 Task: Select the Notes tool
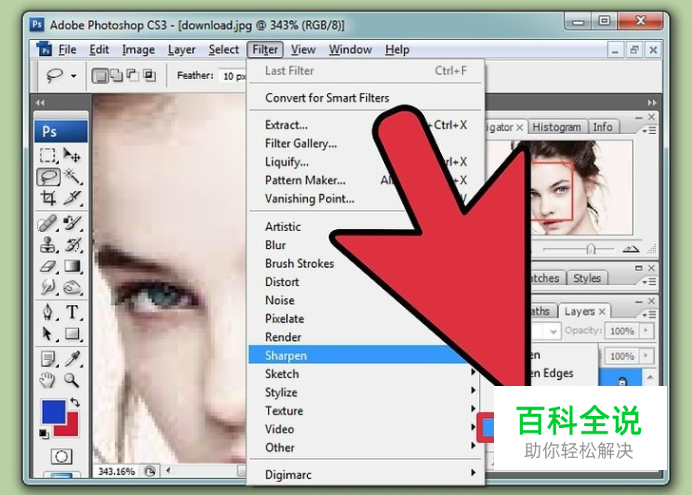[x=48, y=359]
